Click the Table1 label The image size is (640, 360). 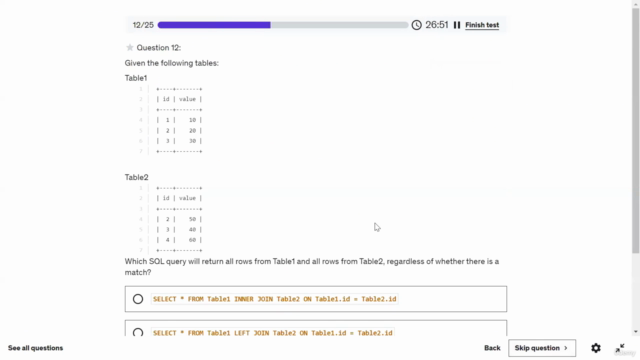click(136, 78)
